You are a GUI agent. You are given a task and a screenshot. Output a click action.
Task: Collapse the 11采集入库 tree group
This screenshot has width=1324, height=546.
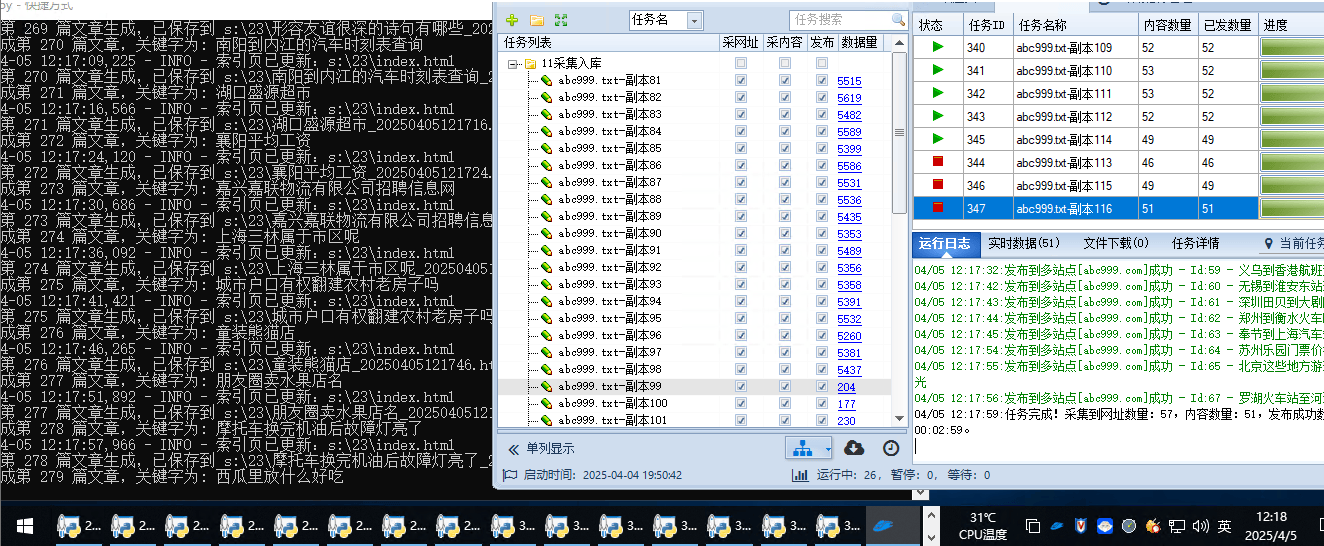click(x=512, y=63)
